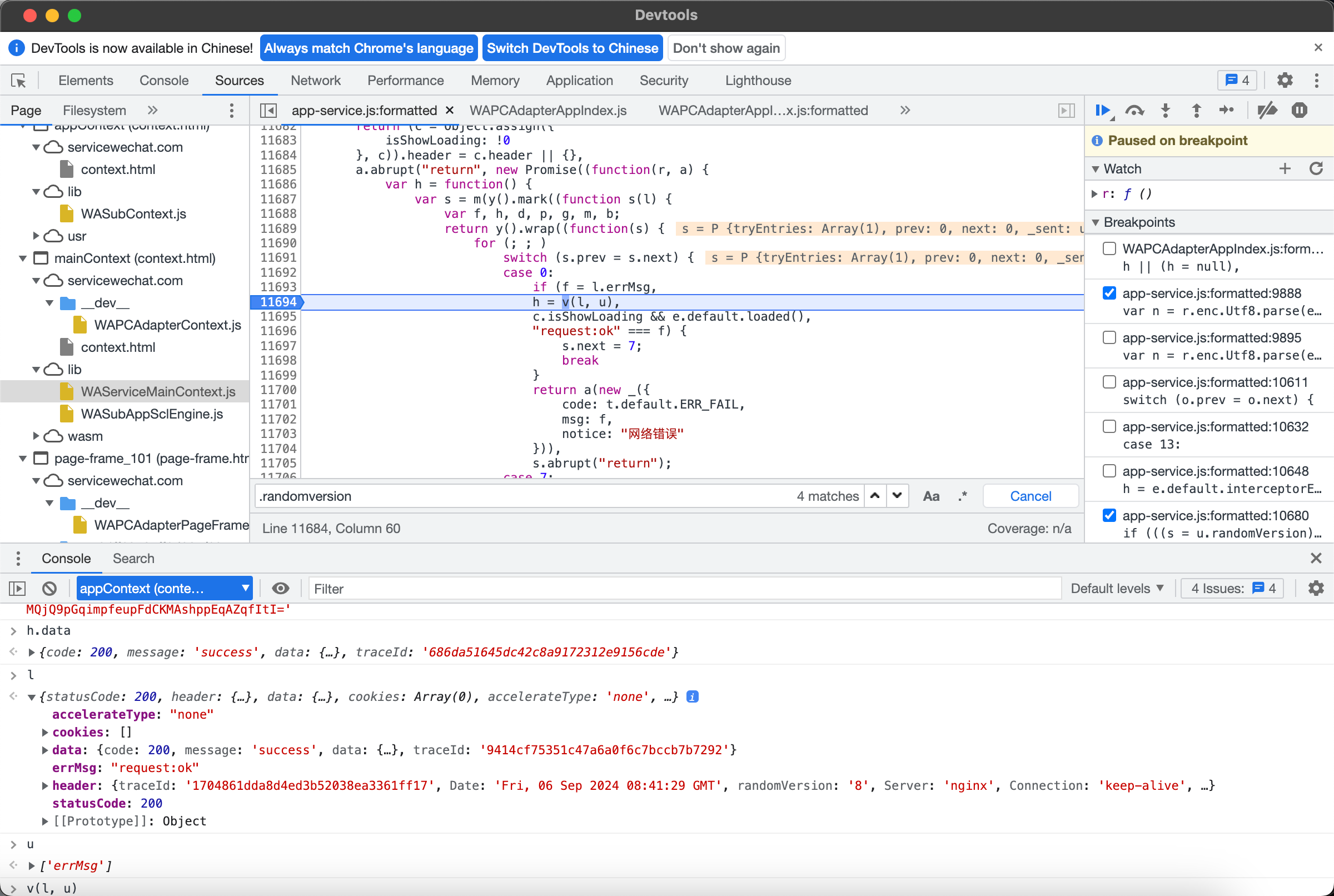
Task: Toggle match case in search bar
Action: coord(931,496)
